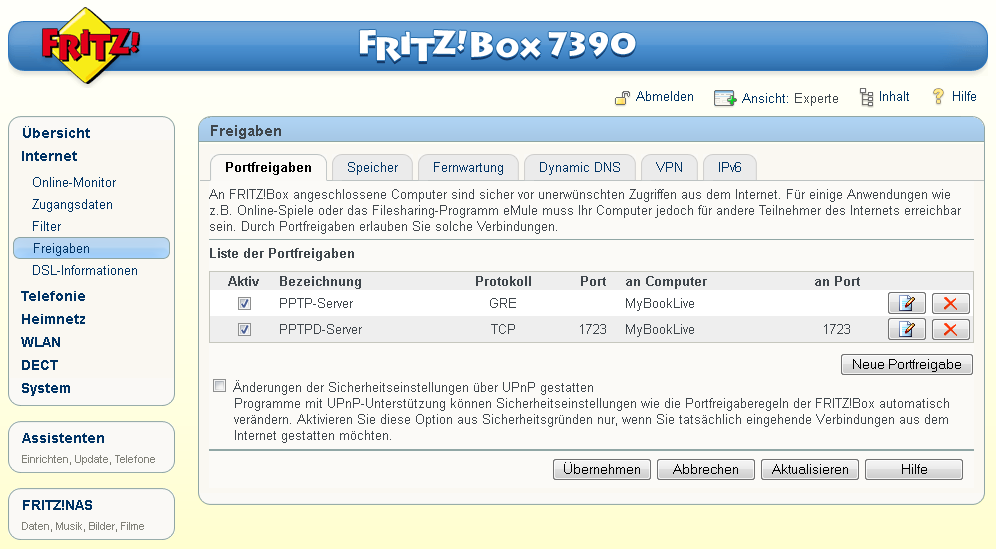
Task: Delete the PPTPD-Server port forwarding entry
Action: [950, 329]
